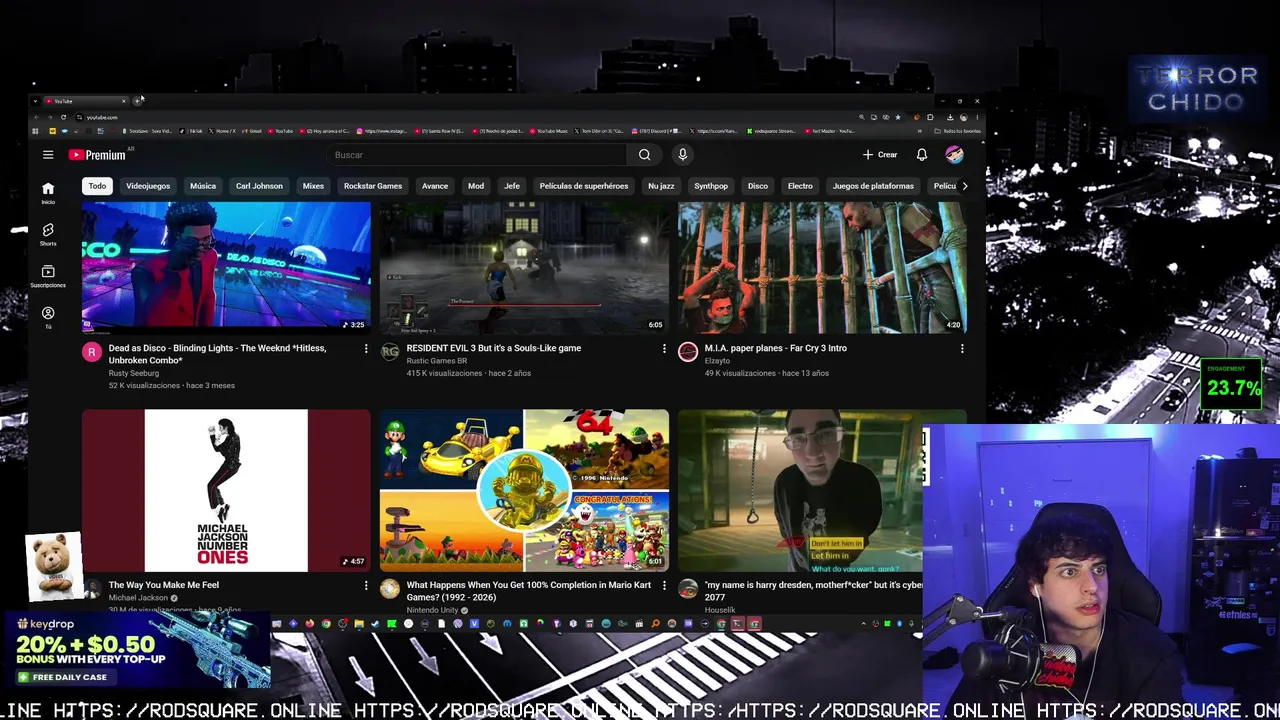This screenshot has height=720, width=1280.
Task: Click the Buscar search field
Action: (478, 155)
